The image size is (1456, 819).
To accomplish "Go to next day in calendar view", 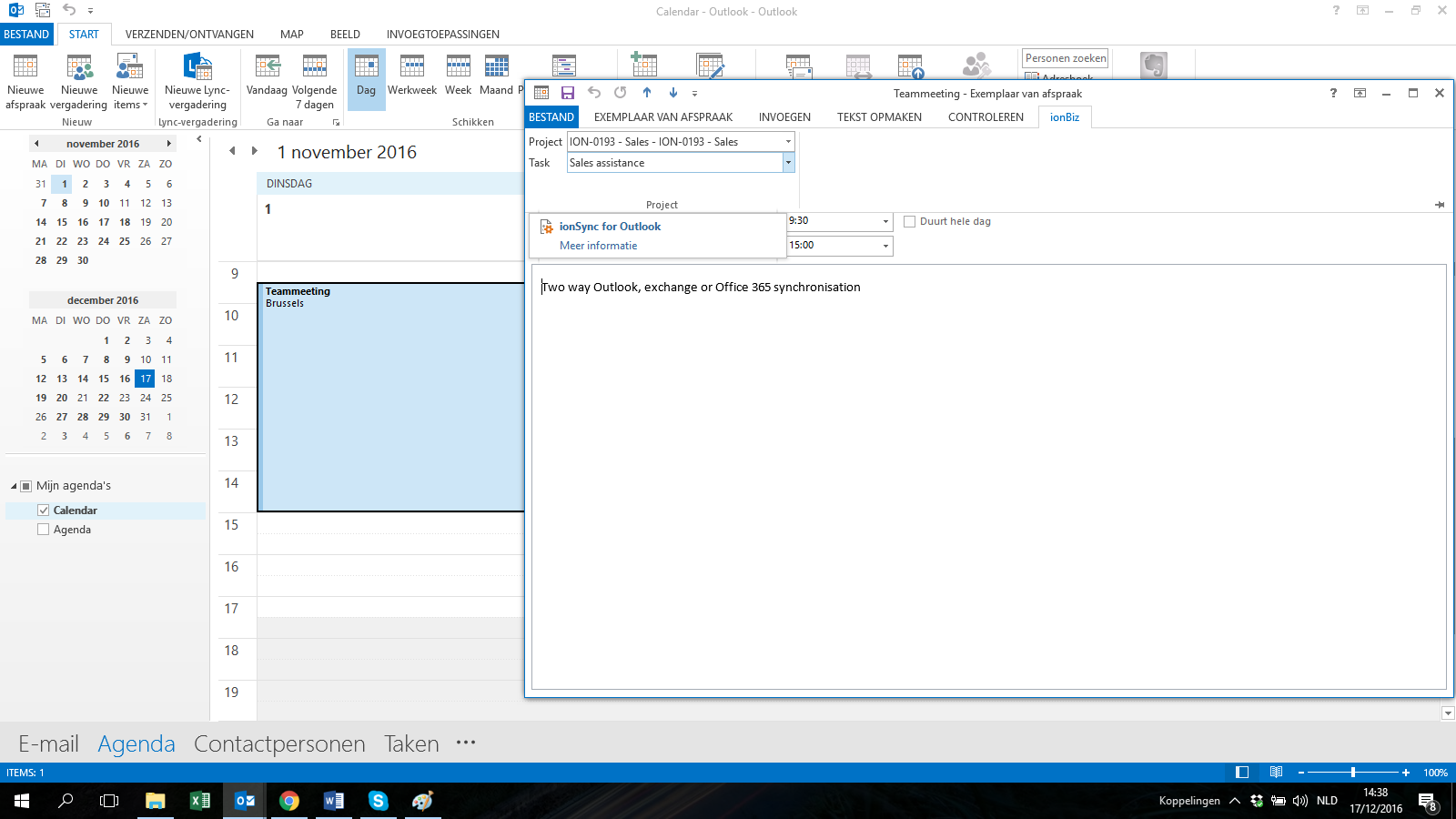I will pyautogui.click(x=255, y=151).
